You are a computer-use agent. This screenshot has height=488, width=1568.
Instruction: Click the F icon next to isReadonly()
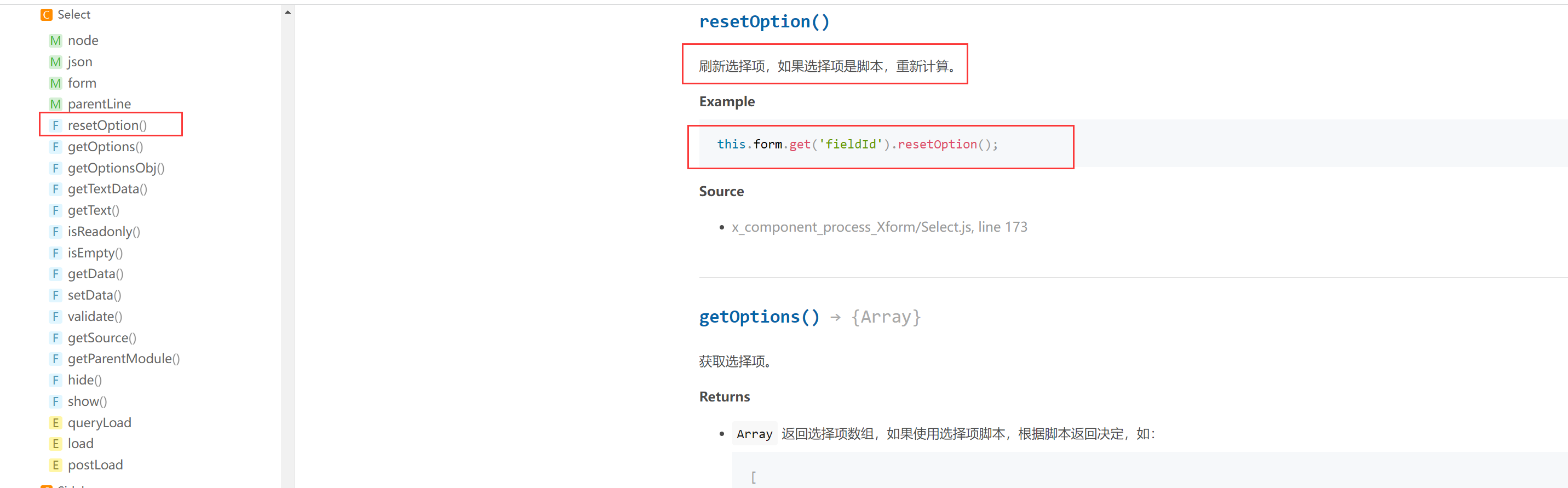[55, 232]
